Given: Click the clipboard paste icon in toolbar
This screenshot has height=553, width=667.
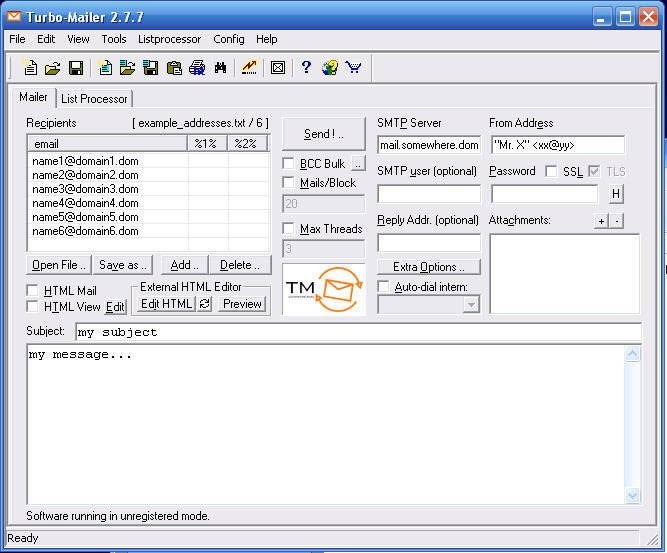Looking at the screenshot, I should coord(174,68).
